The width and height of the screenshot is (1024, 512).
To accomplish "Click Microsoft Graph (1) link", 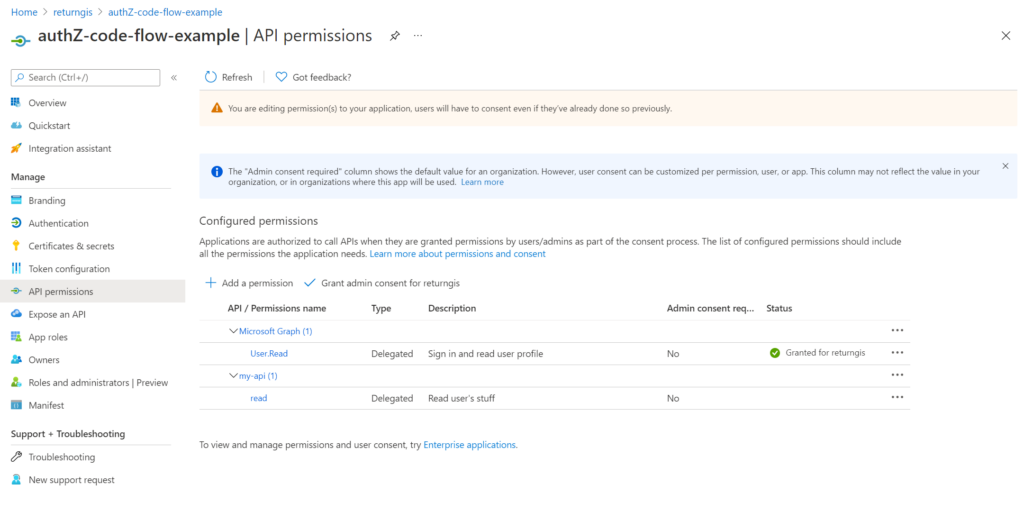I will coord(276,331).
